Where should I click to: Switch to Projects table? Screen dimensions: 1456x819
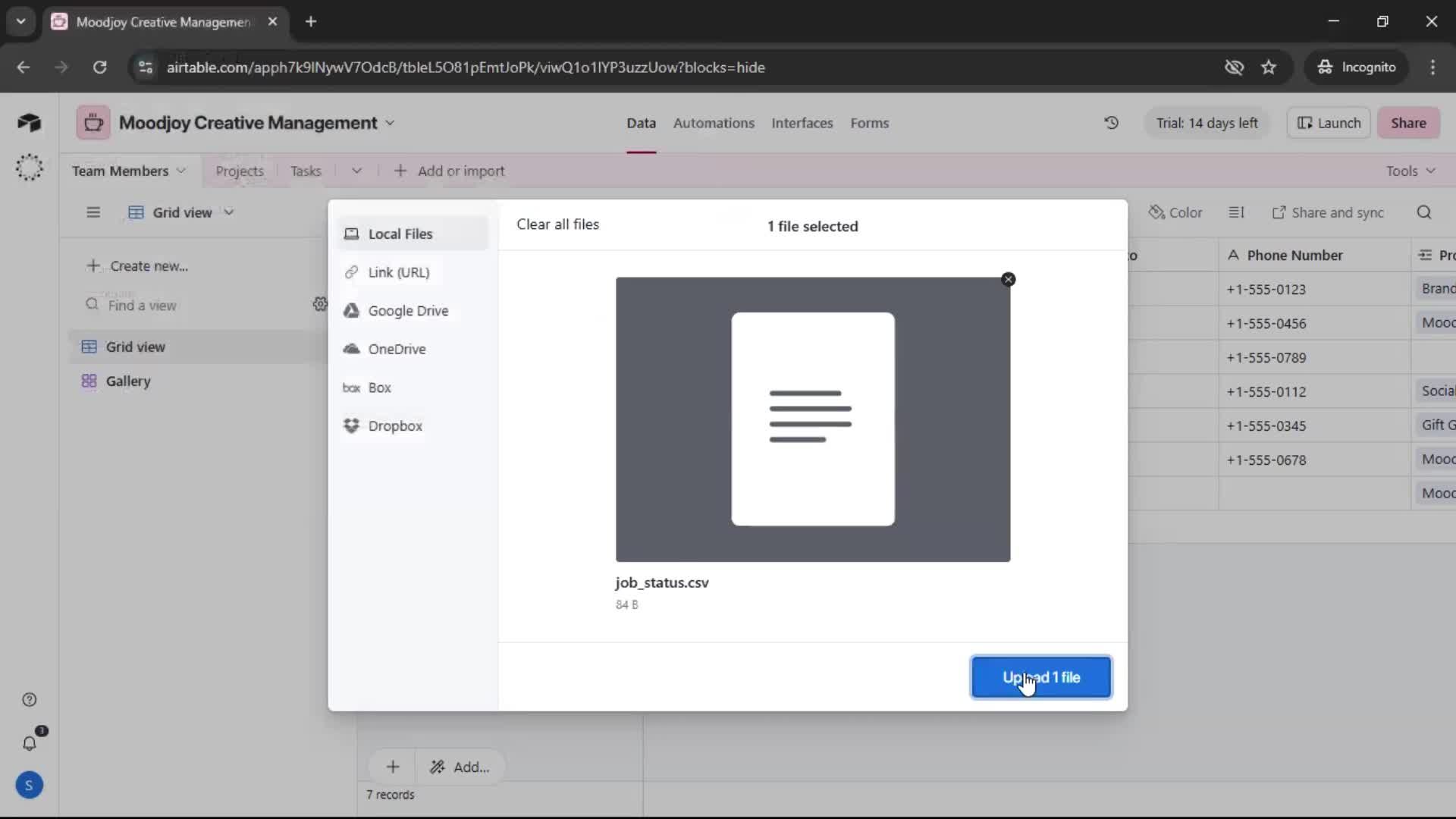click(240, 171)
